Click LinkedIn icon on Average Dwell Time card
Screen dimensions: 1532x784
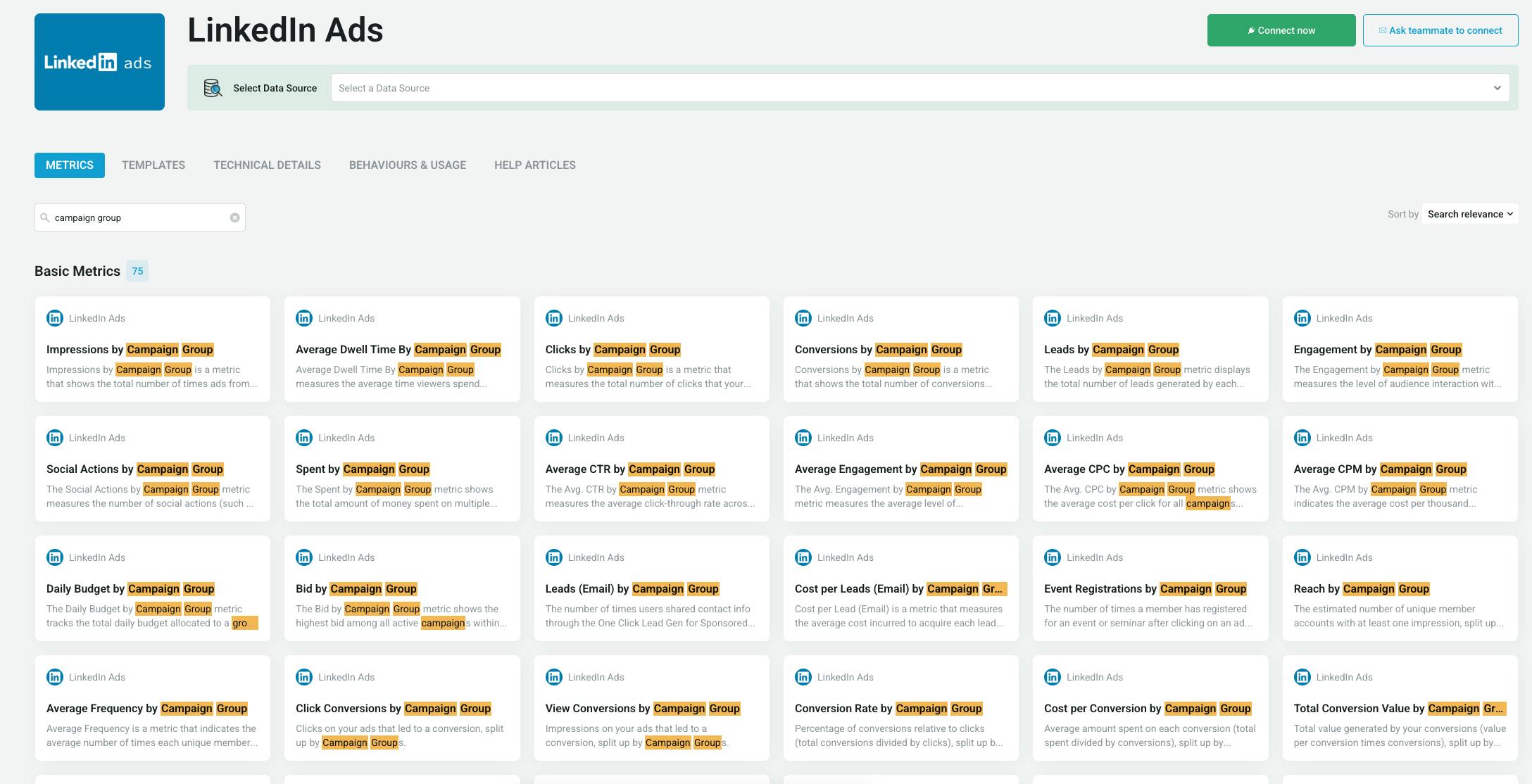(x=304, y=318)
